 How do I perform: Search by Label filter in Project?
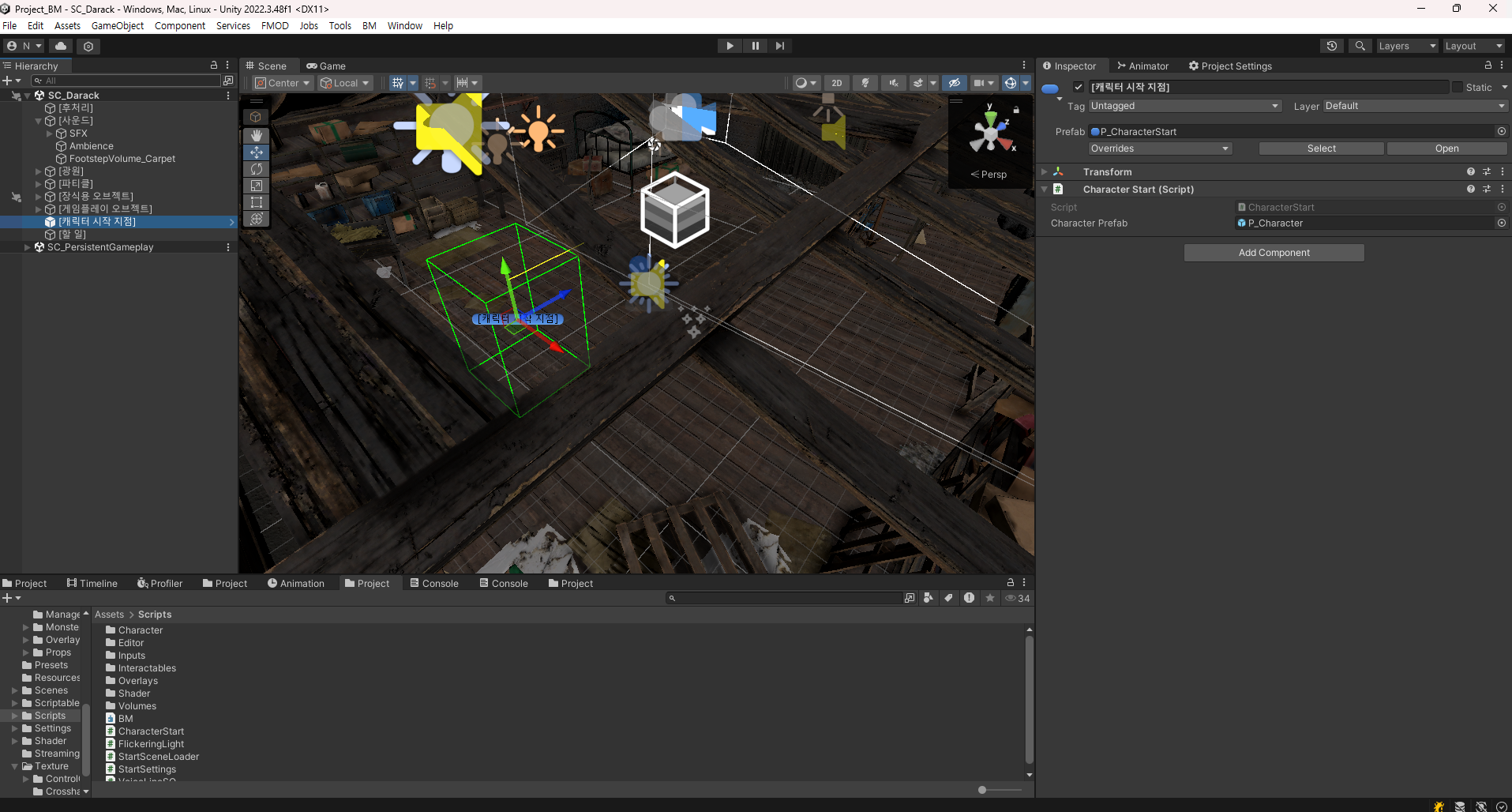tap(948, 598)
